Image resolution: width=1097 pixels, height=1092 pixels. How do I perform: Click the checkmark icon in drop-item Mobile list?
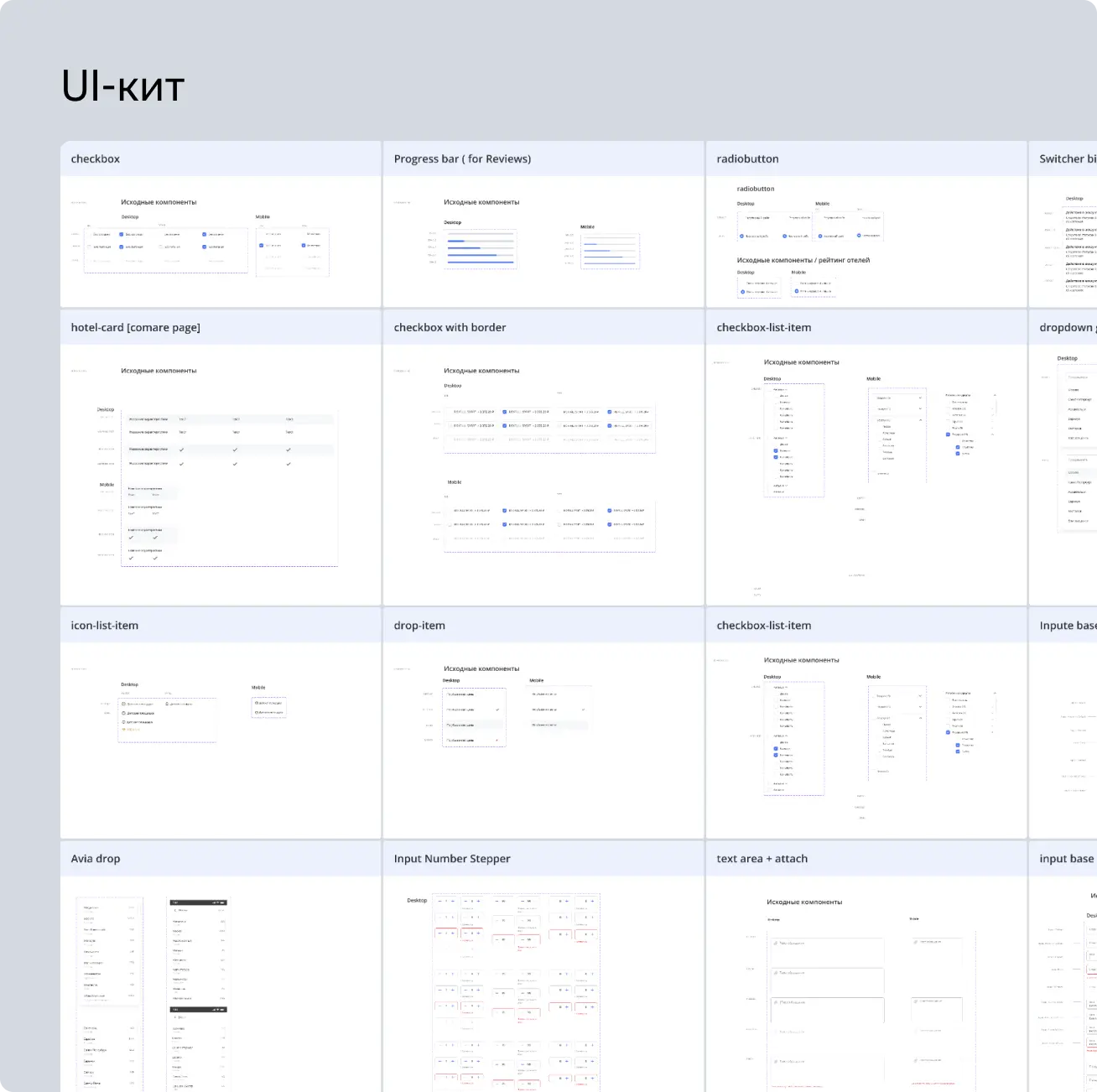[x=583, y=710]
